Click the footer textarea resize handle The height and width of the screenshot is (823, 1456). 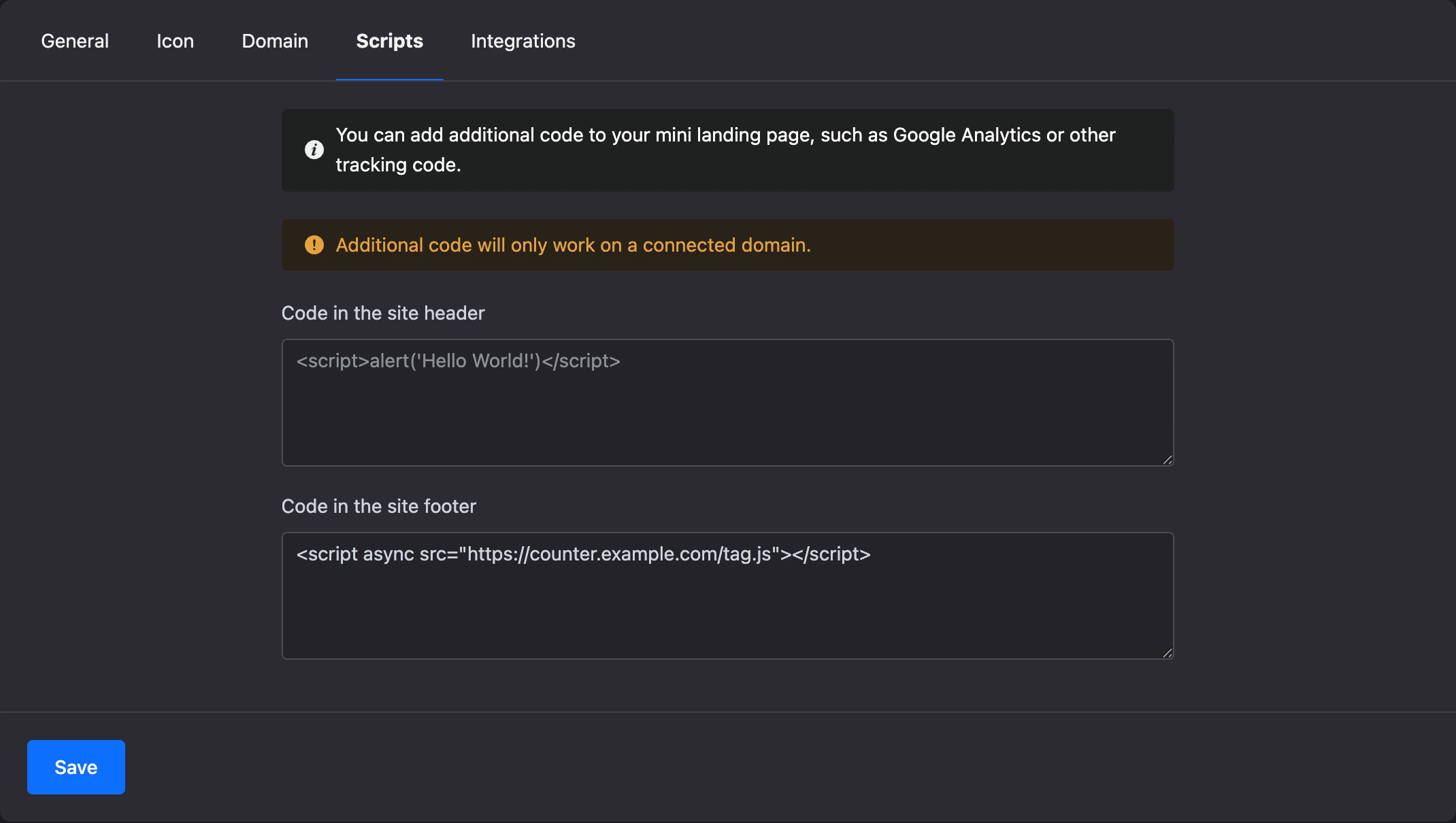click(x=1167, y=653)
